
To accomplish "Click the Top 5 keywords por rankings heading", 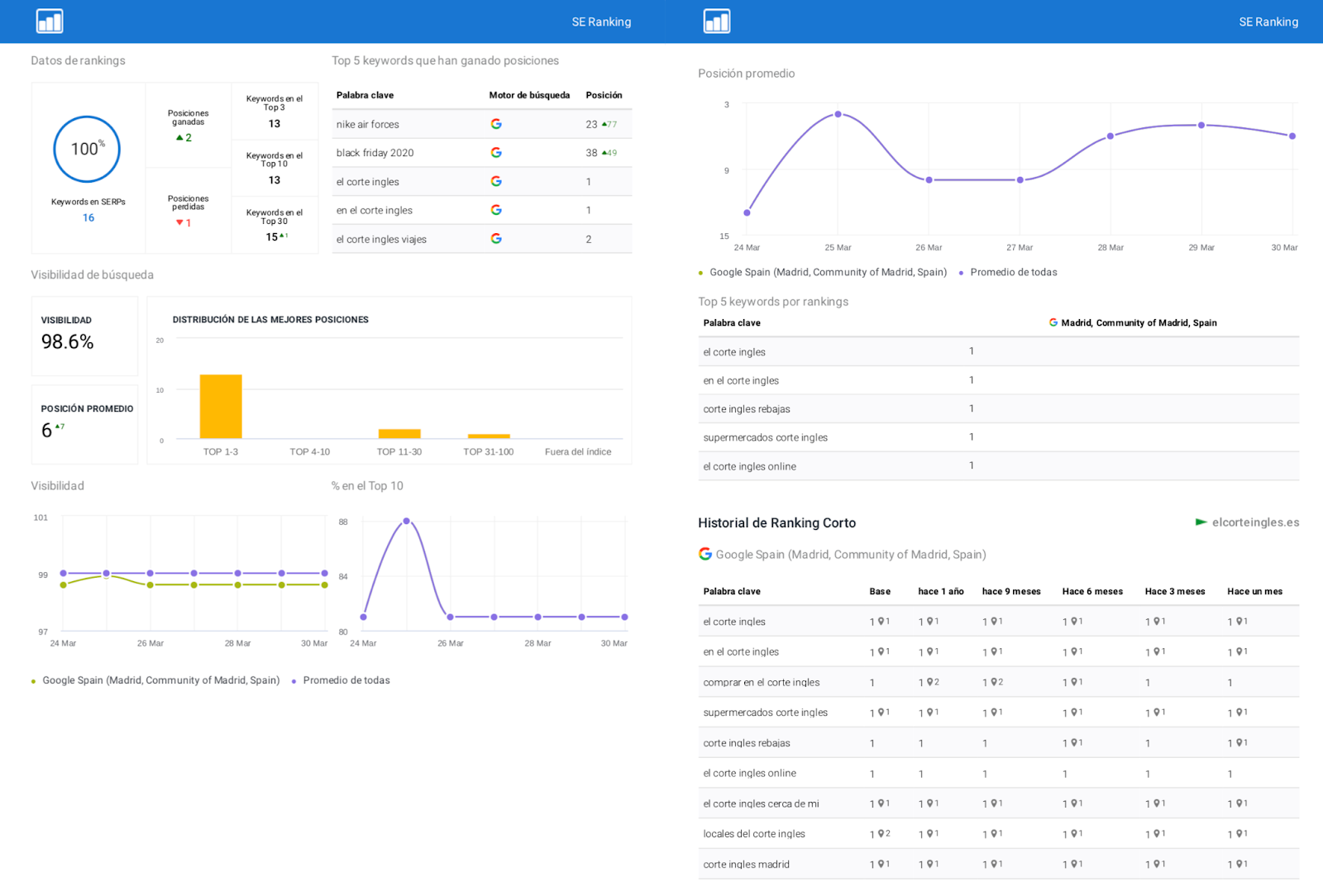I will [773, 302].
